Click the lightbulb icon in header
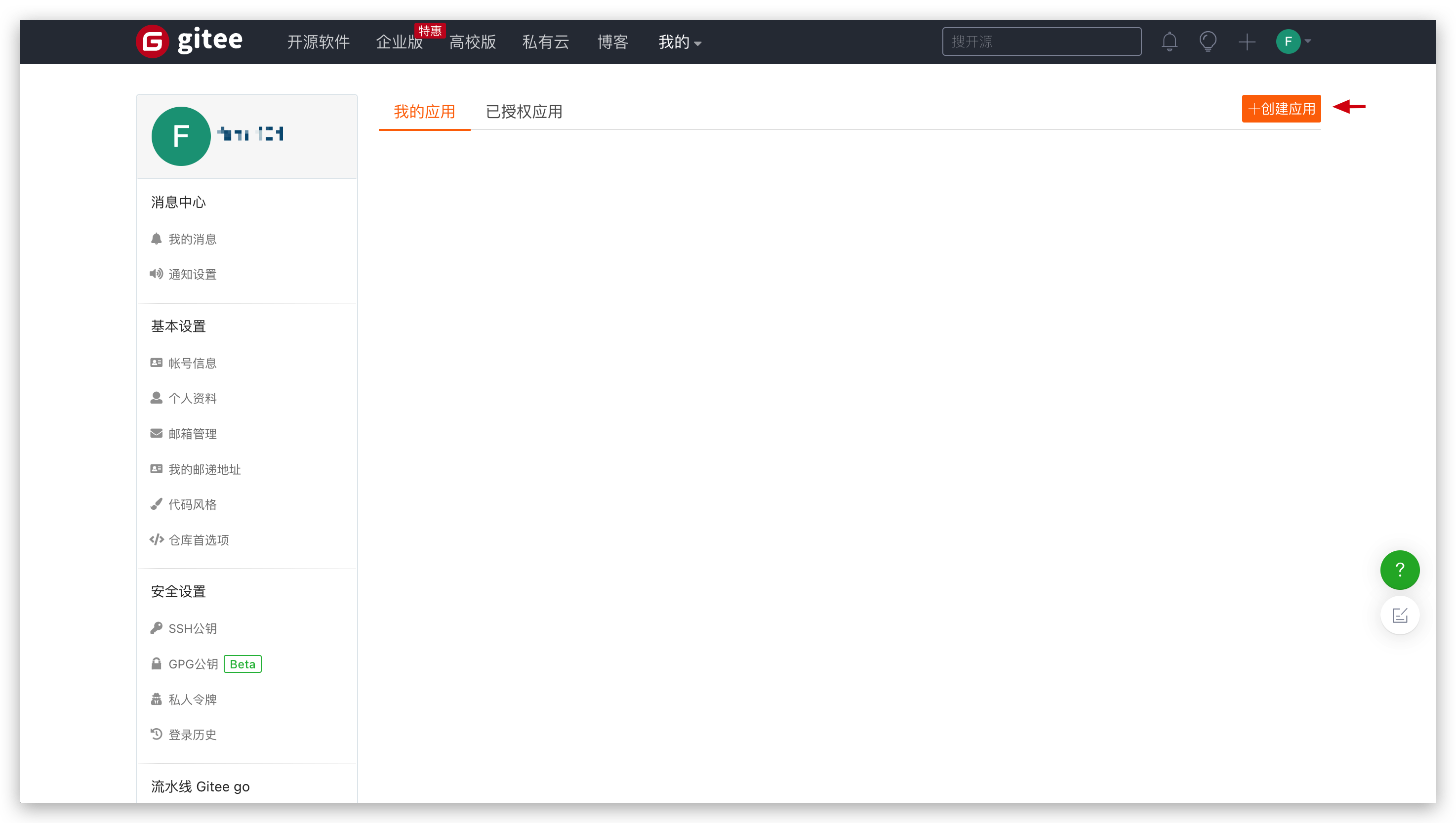This screenshot has height=823, width=1456. (1207, 42)
